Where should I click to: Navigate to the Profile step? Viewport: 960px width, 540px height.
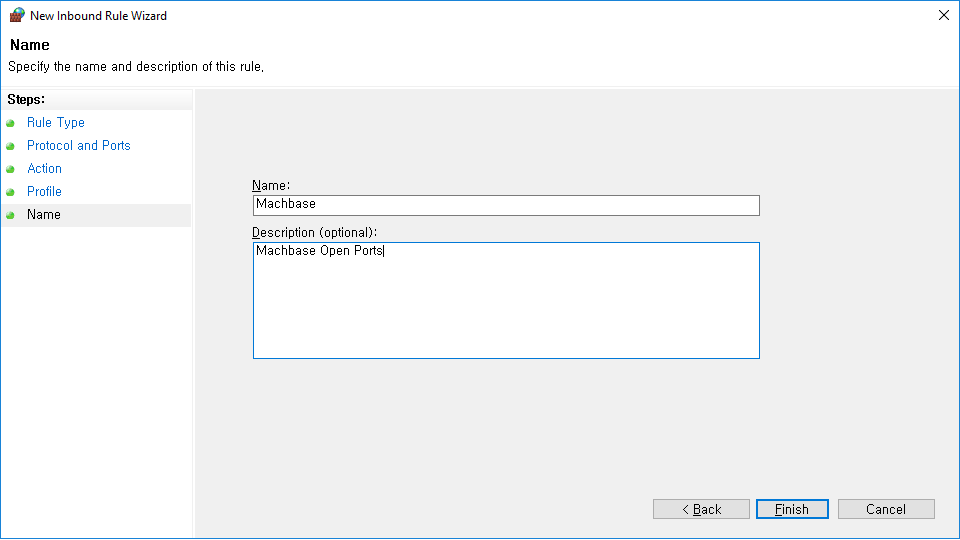(x=45, y=192)
